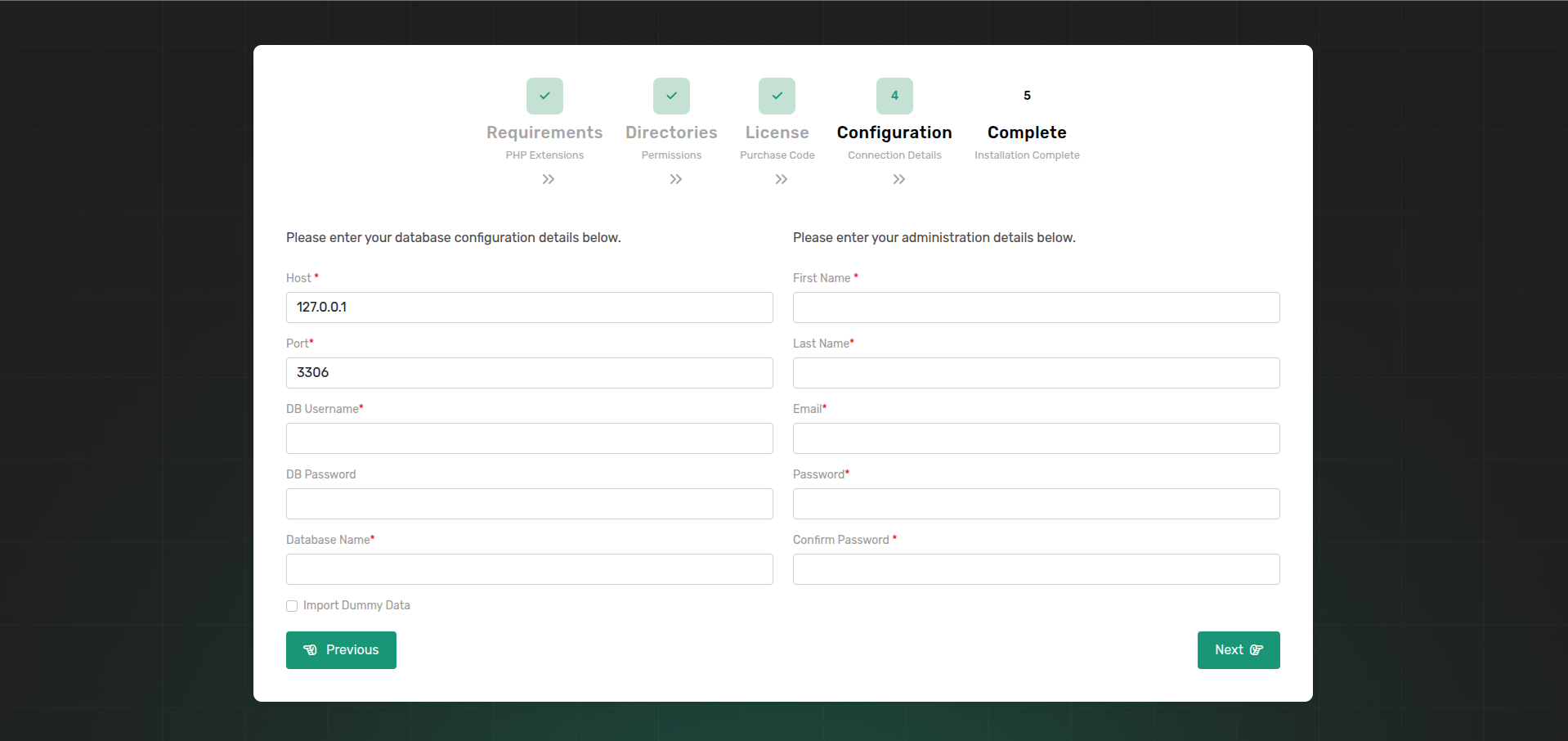
Task: Go to the License step tab
Action: tap(777, 132)
